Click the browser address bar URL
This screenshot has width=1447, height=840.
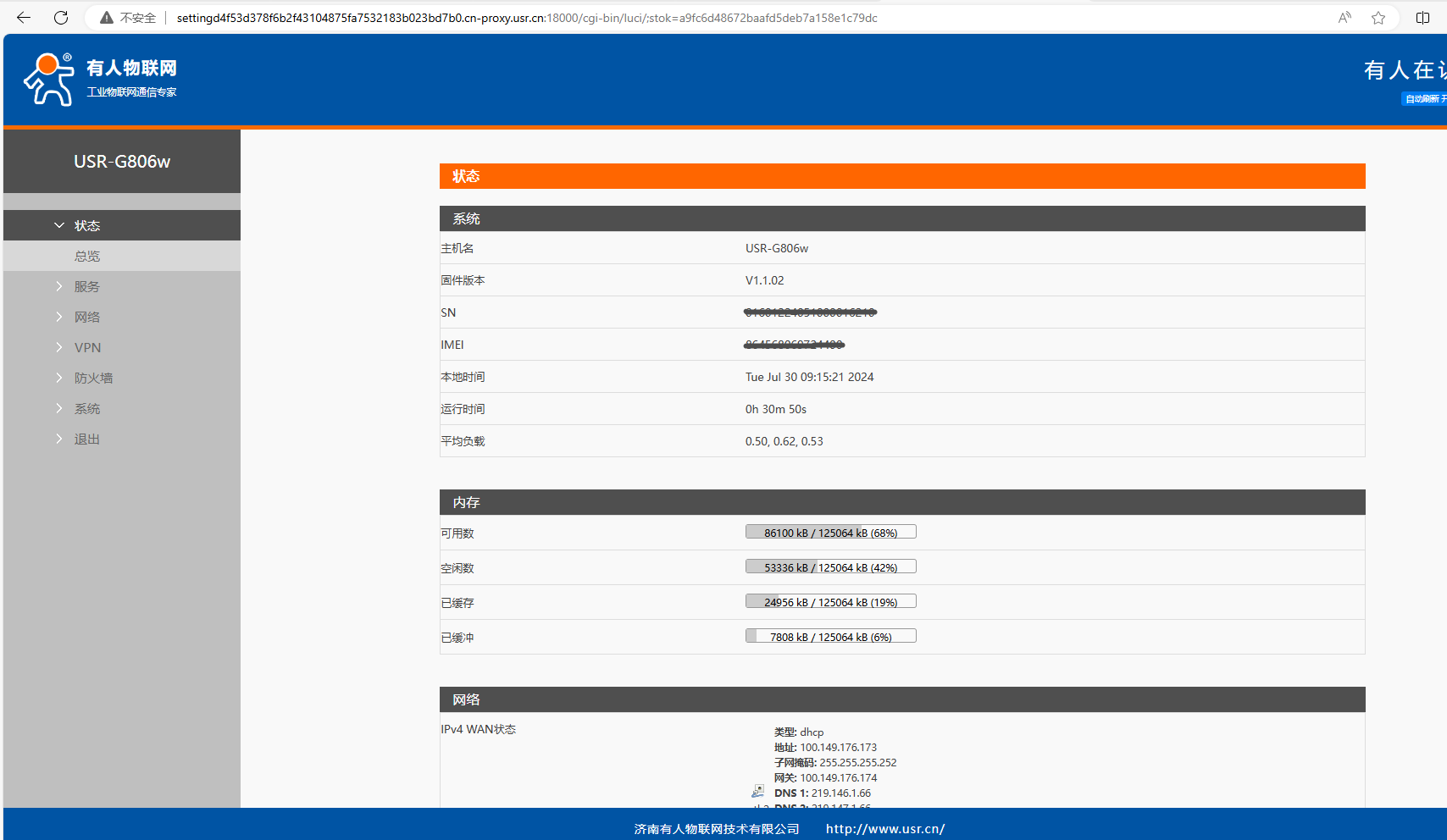click(x=525, y=18)
